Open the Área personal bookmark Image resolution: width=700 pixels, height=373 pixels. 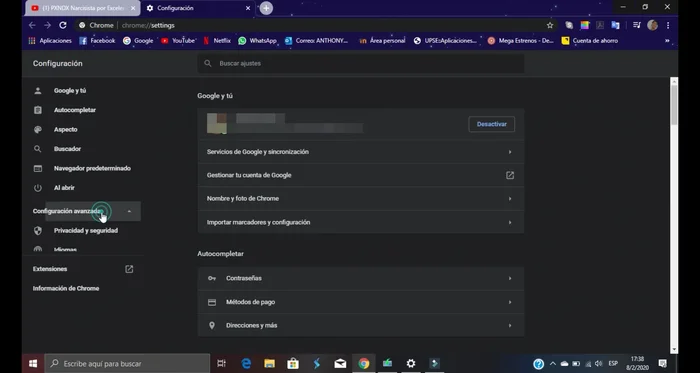[382, 41]
